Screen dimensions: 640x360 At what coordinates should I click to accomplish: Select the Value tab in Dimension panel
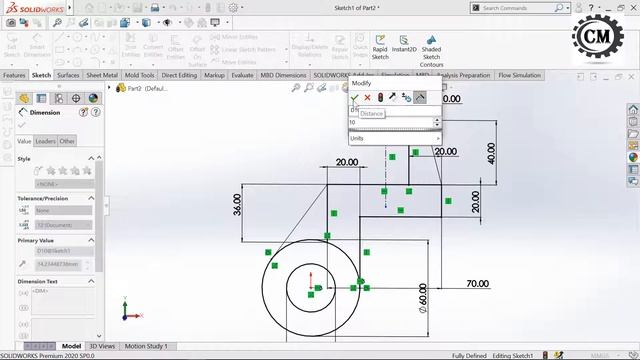click(24, 141)
